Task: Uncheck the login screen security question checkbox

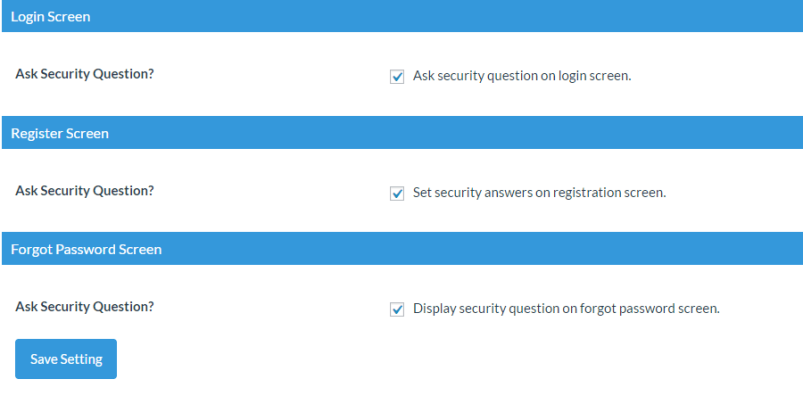Action: coord(397,76)
